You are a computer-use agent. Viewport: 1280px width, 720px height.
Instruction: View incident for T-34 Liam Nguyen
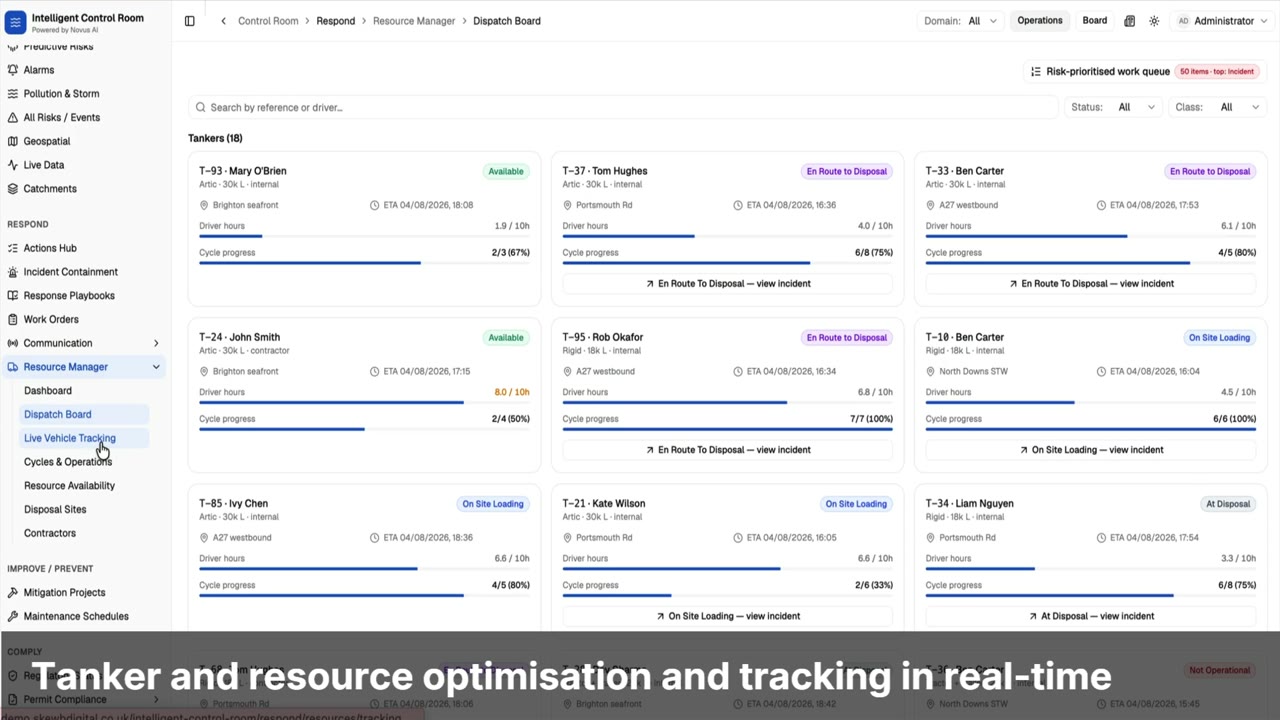(x=1091, y=616)
